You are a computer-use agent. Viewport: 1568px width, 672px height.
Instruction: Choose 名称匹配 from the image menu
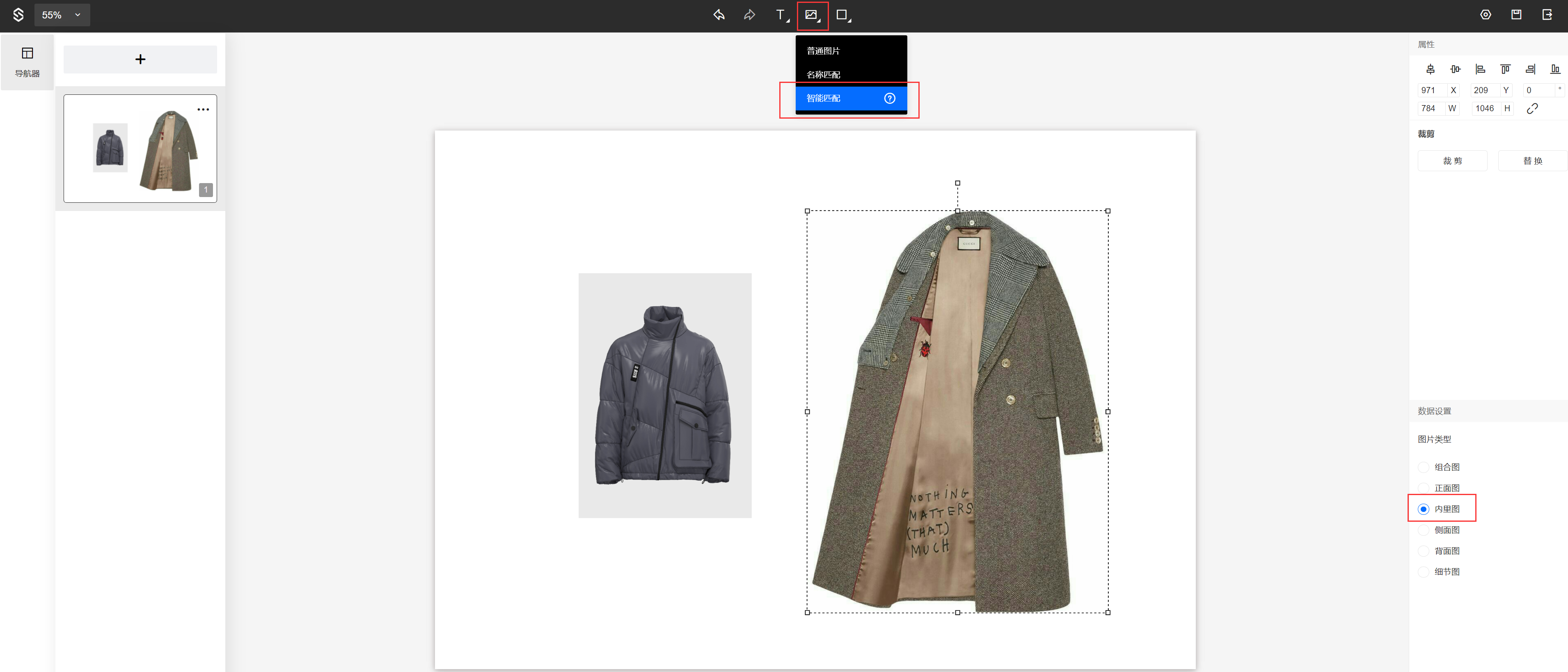pyautogui.click(x=823, y=75)
